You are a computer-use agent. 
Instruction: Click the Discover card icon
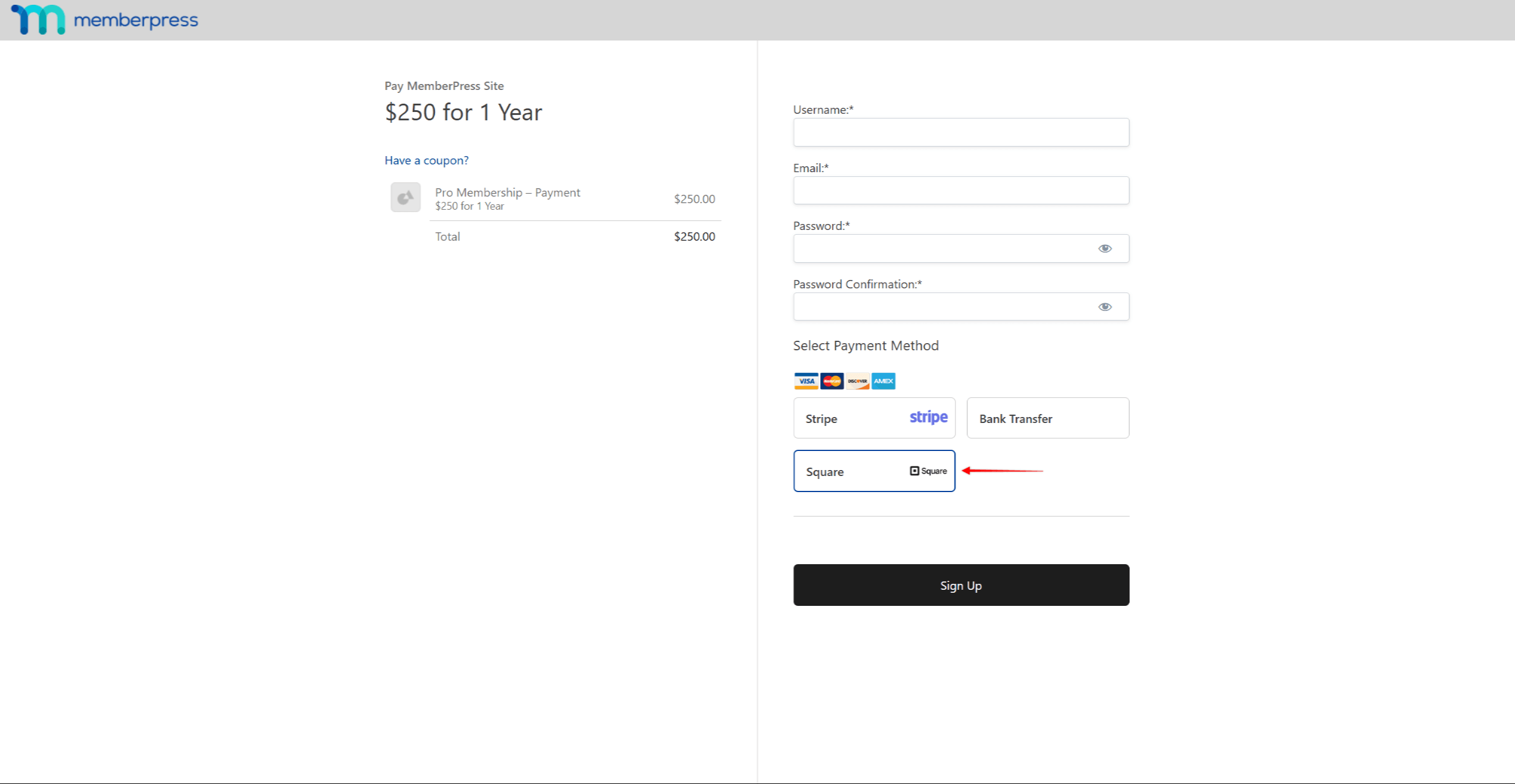tap(857, 381)
